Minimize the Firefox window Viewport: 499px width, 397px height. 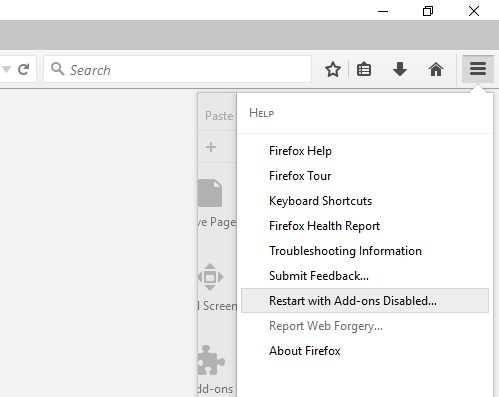tap(383, 11)
